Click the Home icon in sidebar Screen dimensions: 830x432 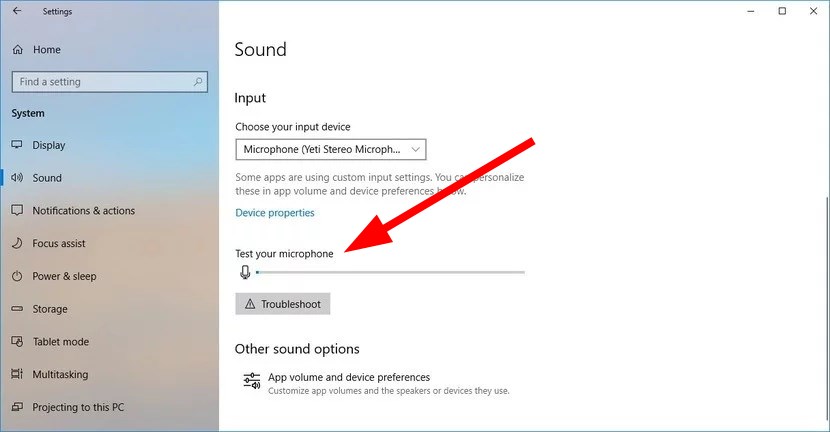[17, 49]
